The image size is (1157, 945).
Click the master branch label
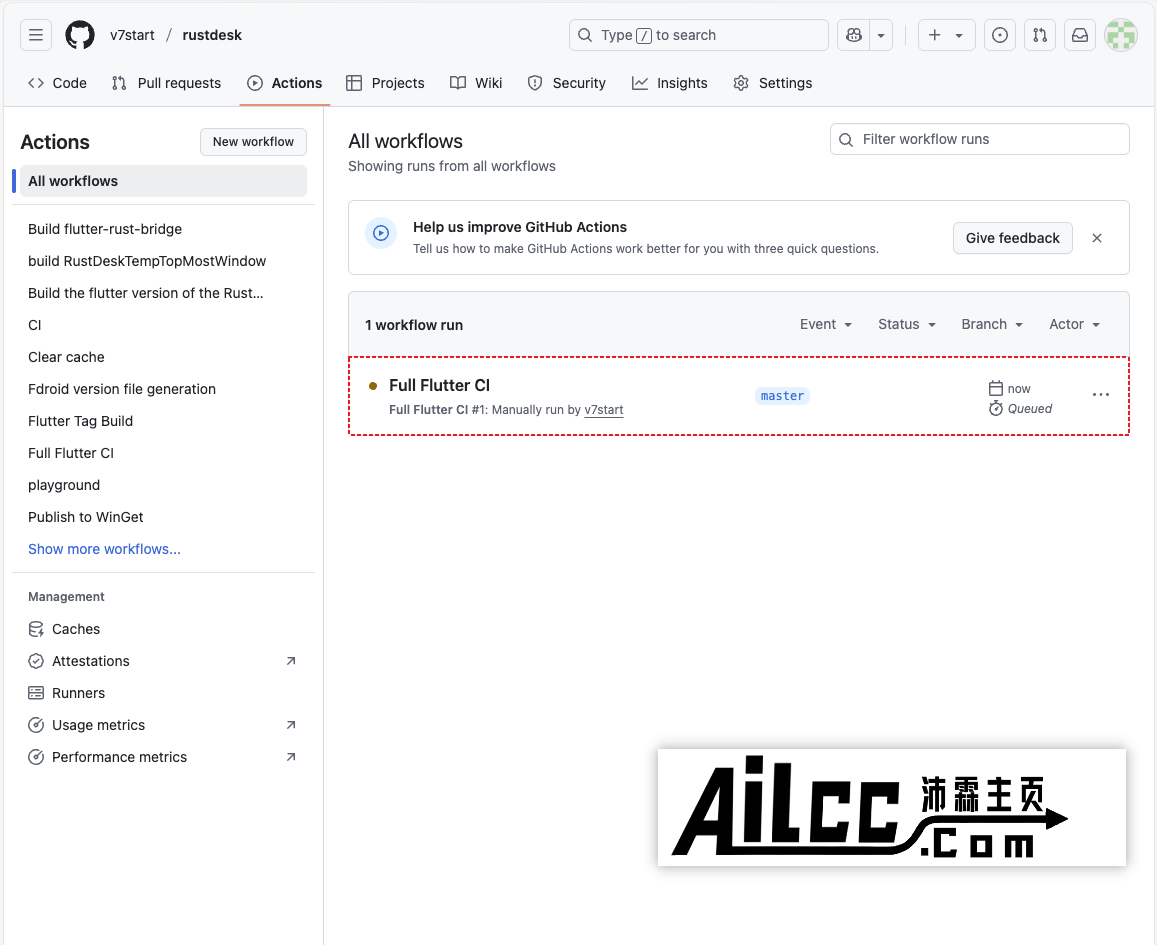[x=782, y=395]
